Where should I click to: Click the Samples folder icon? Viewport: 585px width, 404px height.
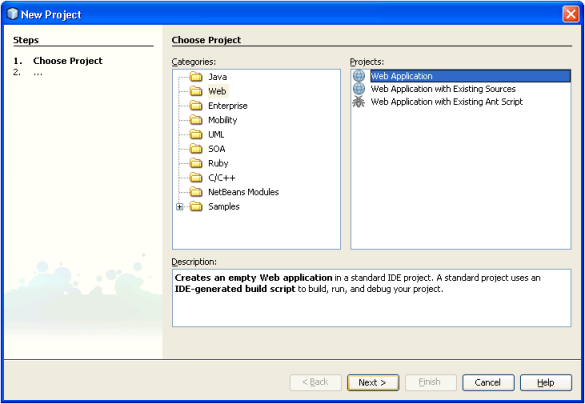pos(196,207)
